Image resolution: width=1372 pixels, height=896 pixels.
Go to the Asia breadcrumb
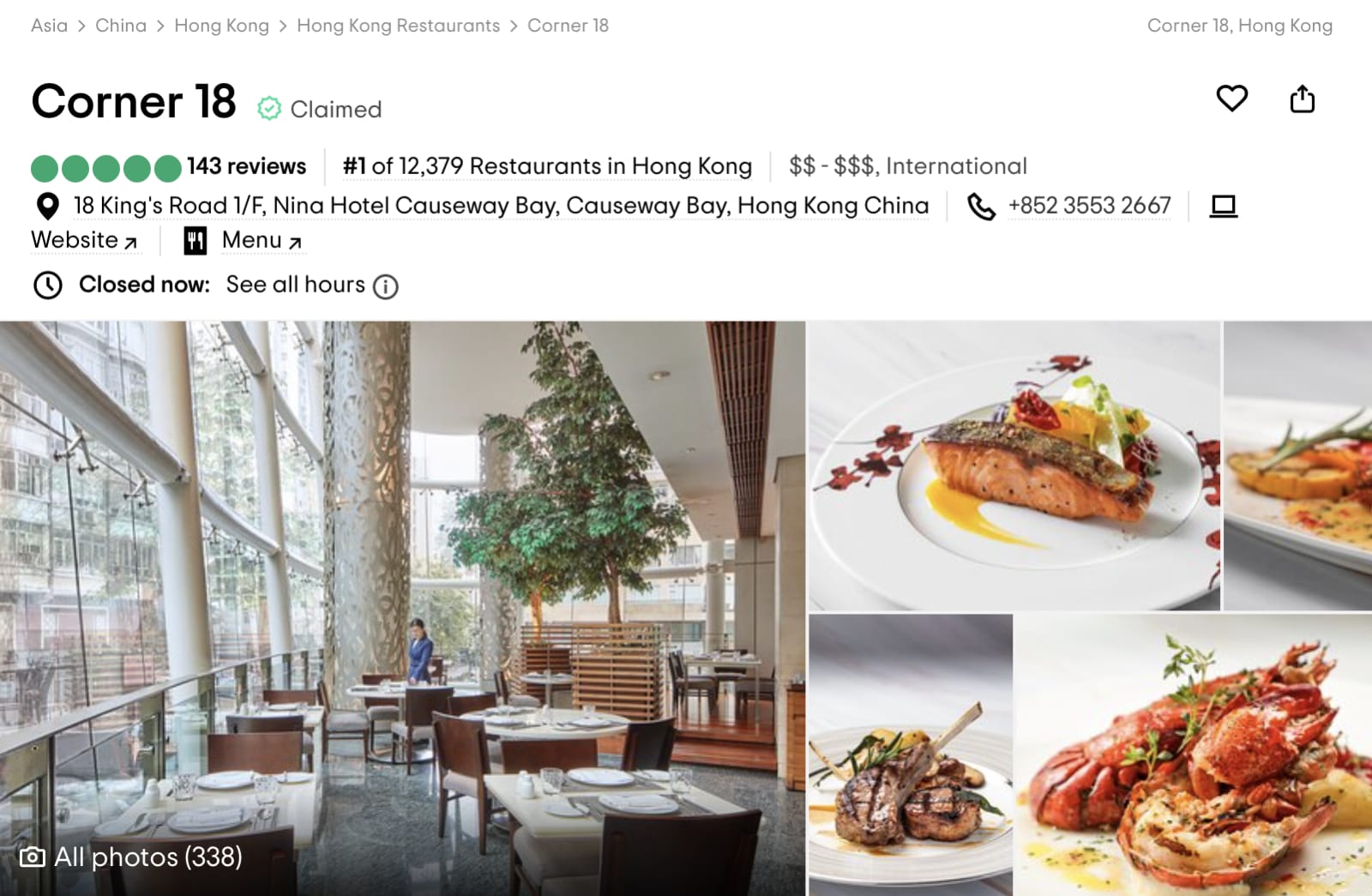pyautogui.click(x=49, y=26)
